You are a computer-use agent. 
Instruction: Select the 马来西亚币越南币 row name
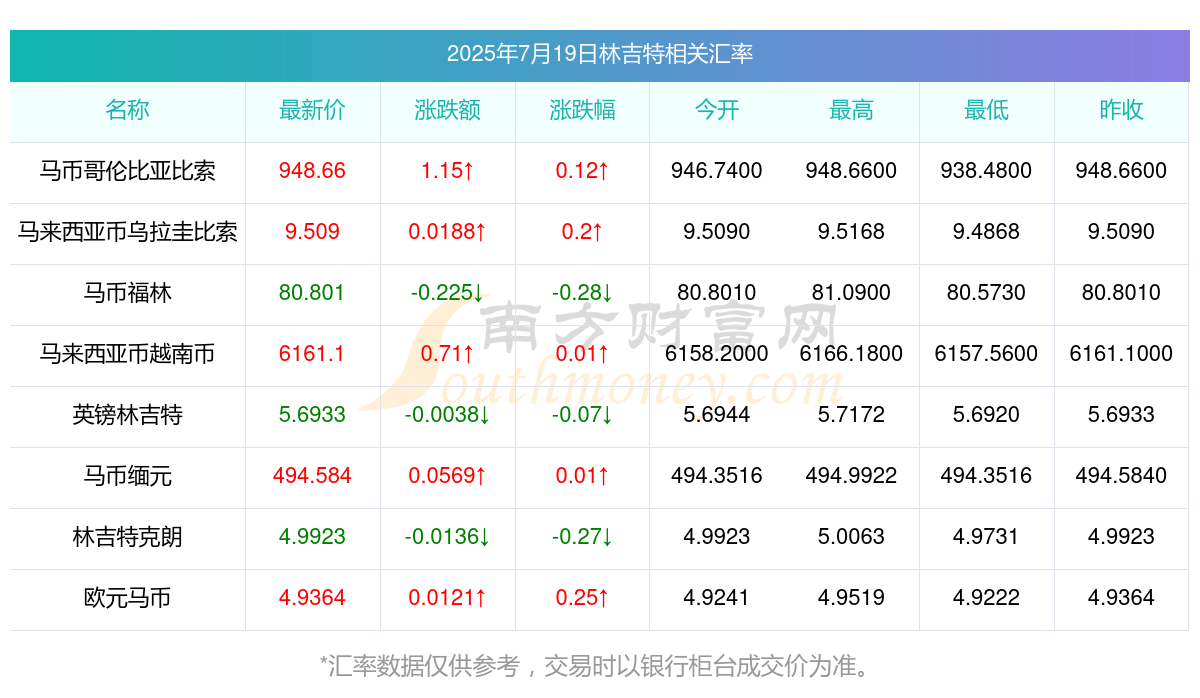tap(127, 354)
